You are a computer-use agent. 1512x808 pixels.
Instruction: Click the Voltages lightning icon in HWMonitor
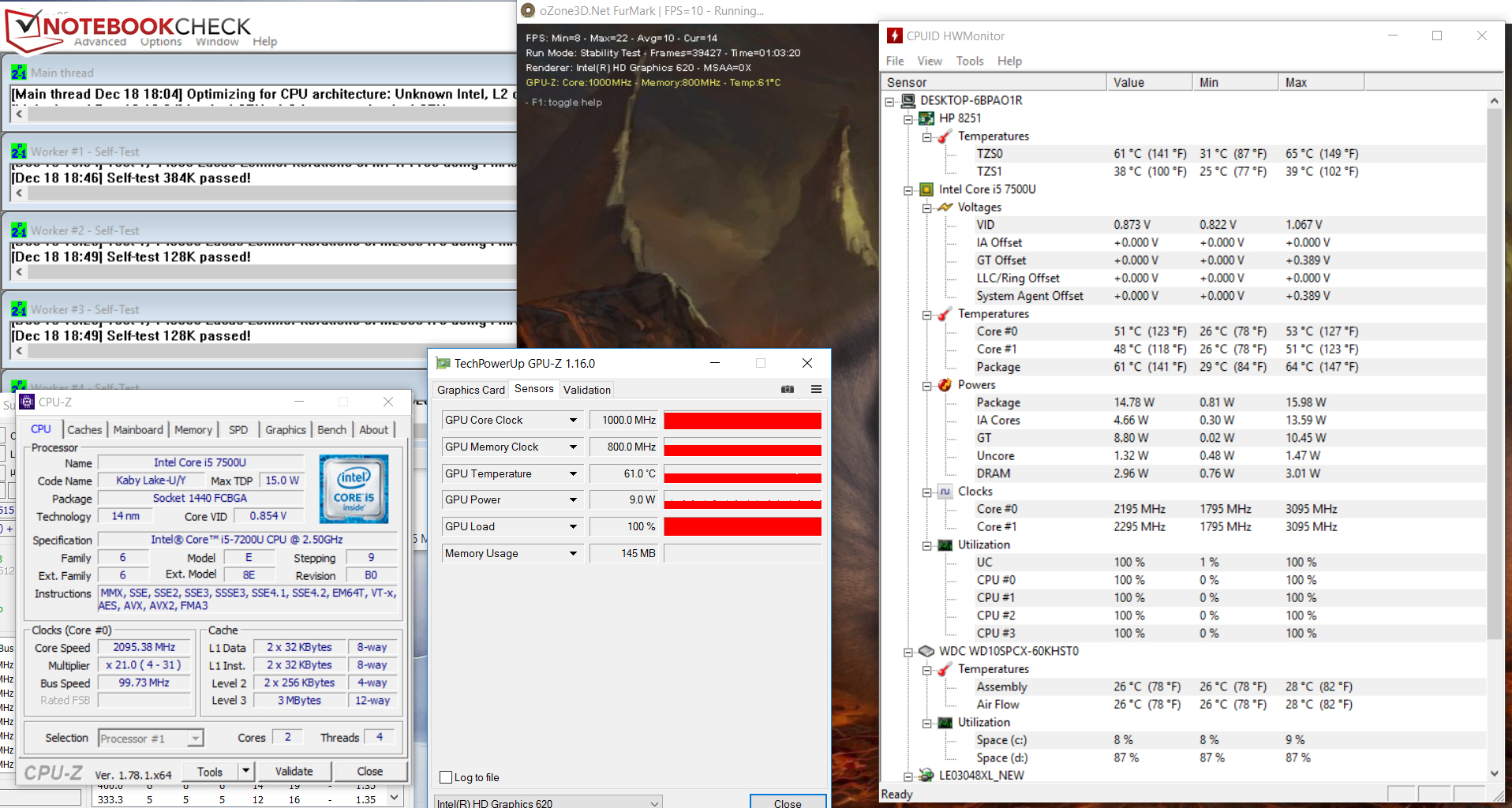click(x=945, y=207)
